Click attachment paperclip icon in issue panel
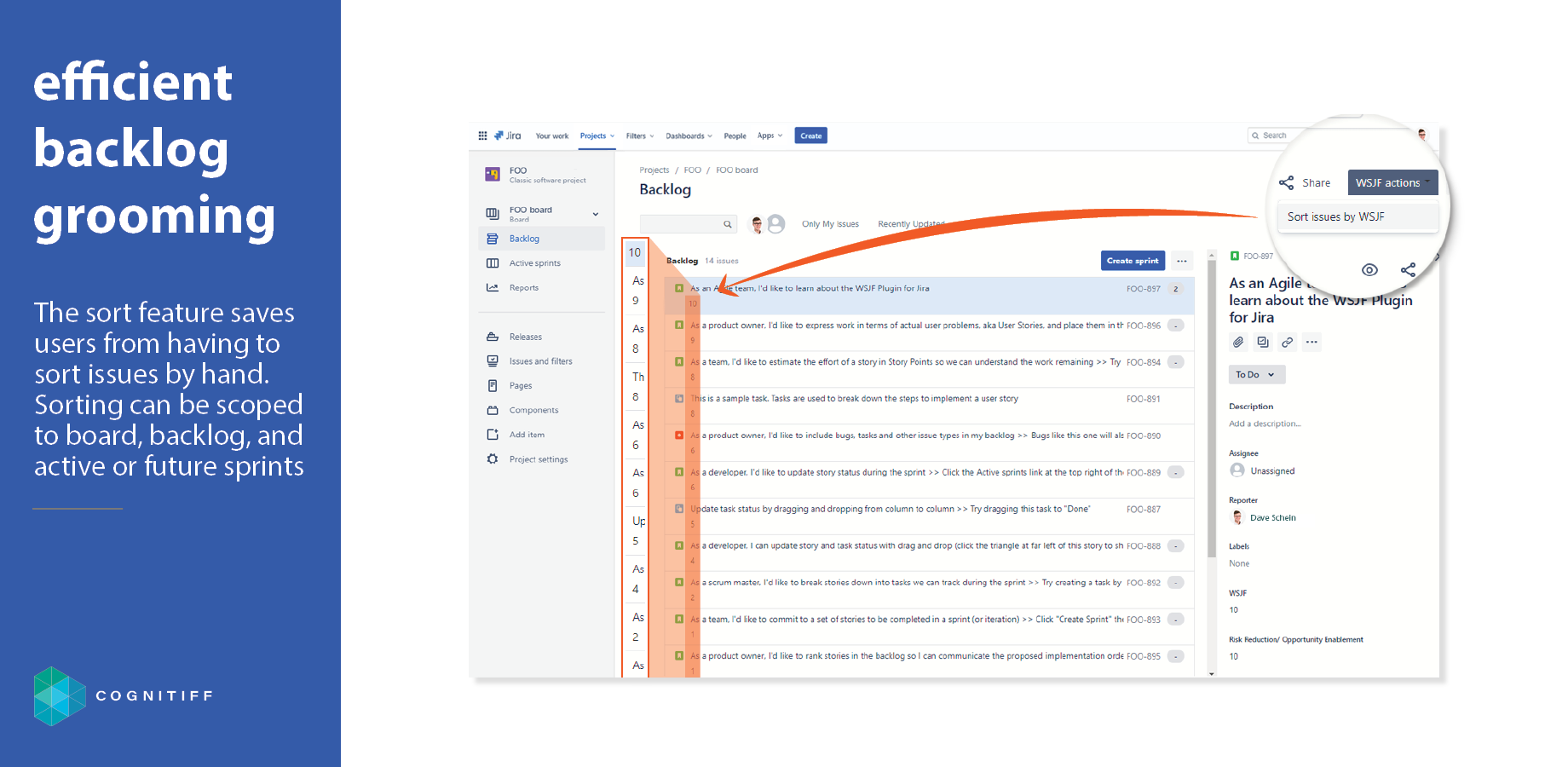1568x767 pixels. point(1238,342)
